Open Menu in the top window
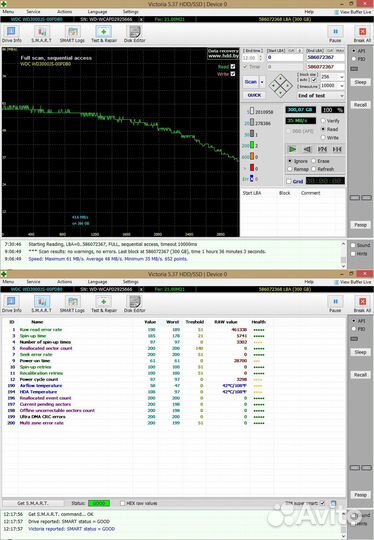 [8, 12]
